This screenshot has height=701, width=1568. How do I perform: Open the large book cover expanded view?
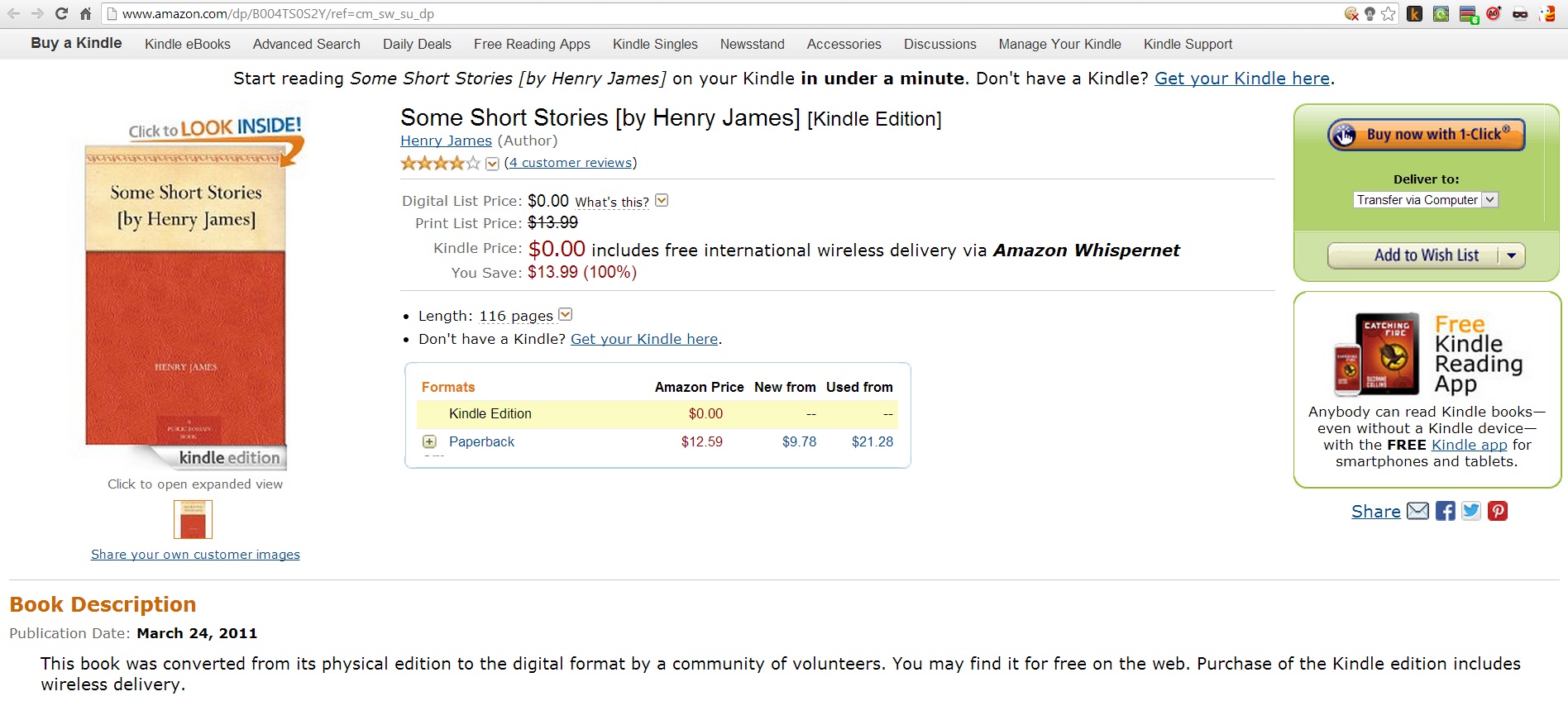click(186, 298)
